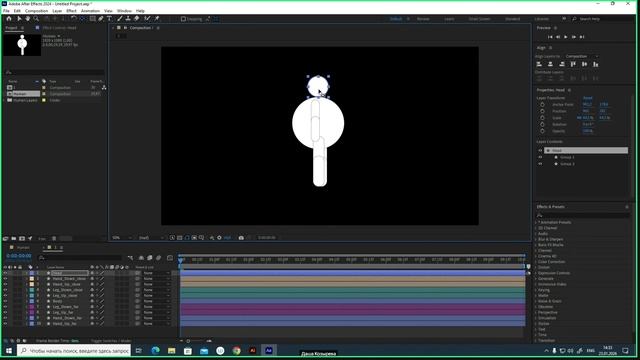Open the Animation menu
Viewport: 640px width, 360px height.
click(x=90, y=11)
